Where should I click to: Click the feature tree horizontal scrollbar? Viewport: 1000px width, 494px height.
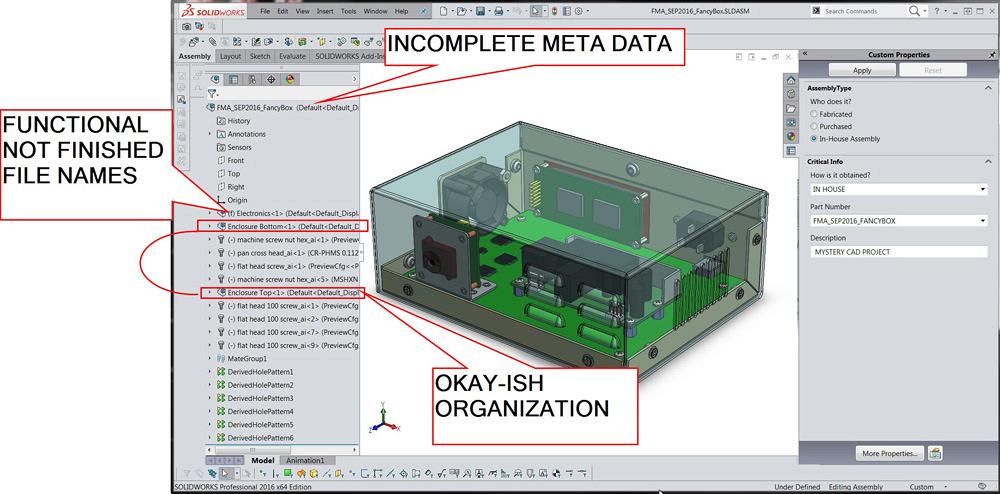click(x=281, y=451)
